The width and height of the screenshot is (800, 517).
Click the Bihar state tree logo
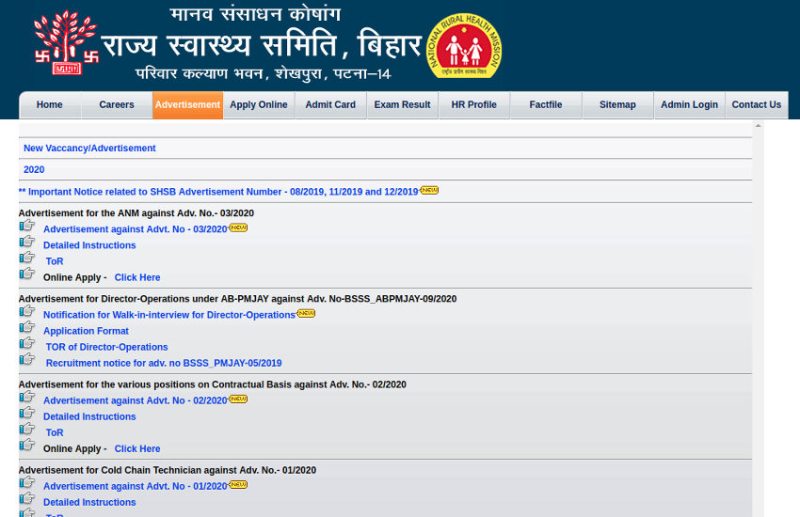tap(66, 43)
